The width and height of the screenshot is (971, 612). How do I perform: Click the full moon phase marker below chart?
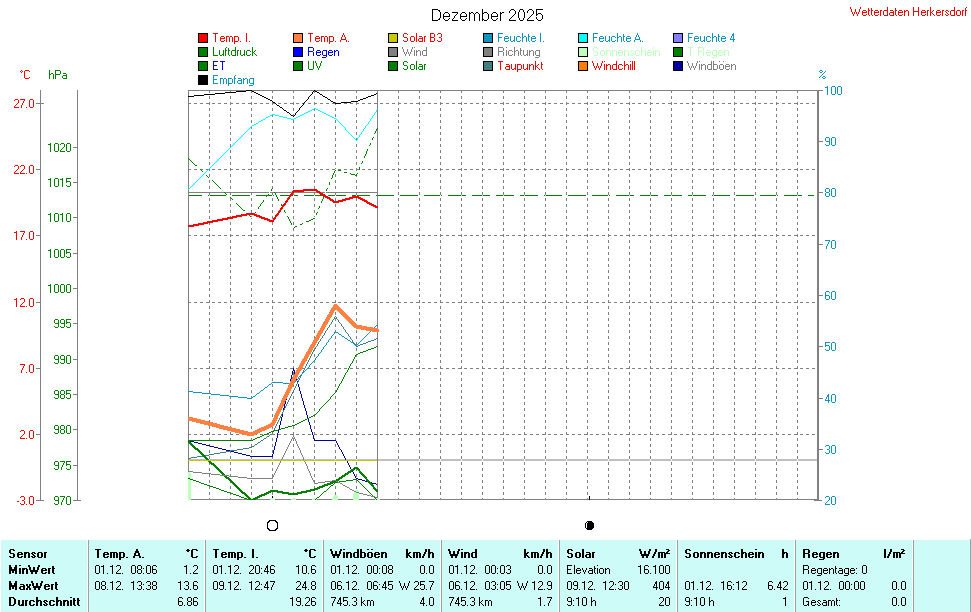tap(272, 525)
